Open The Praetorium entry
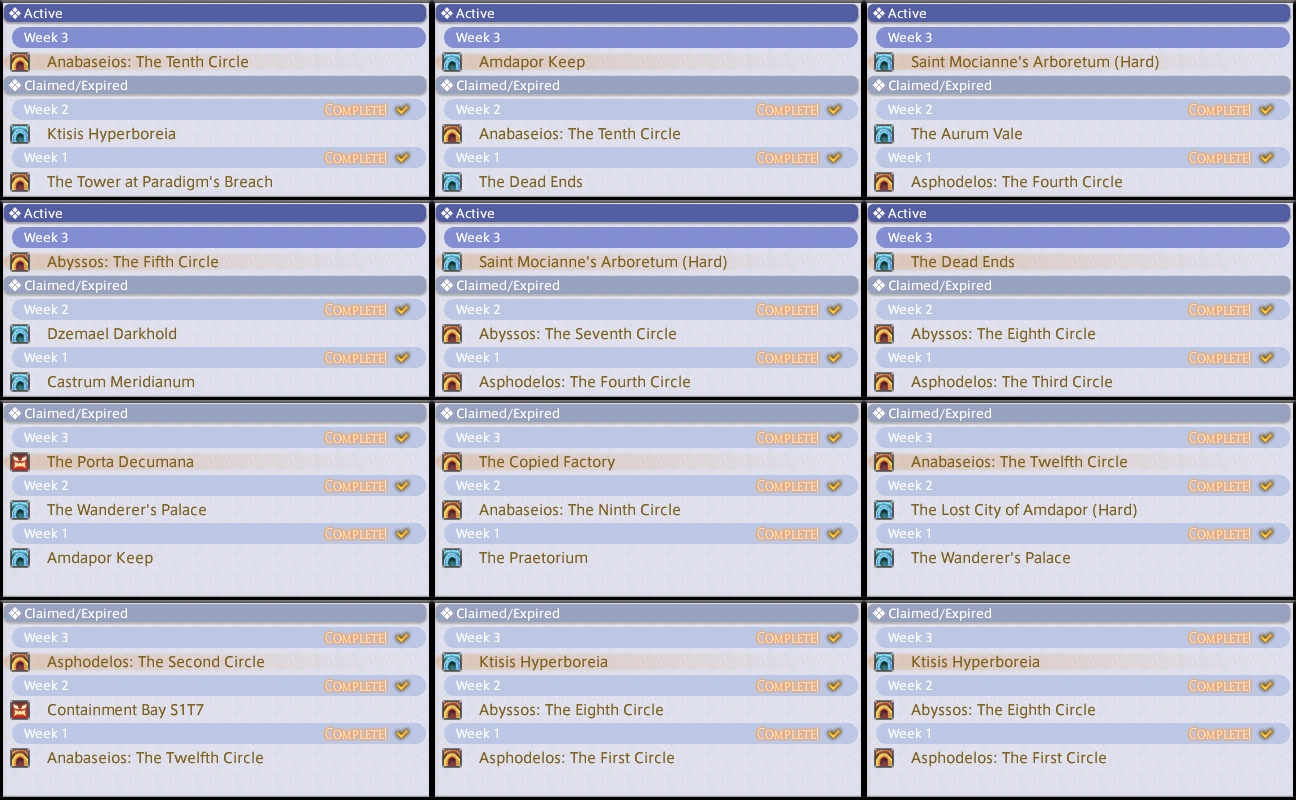This screenshot has width=1296, height=800. click(x=533, y=558)
